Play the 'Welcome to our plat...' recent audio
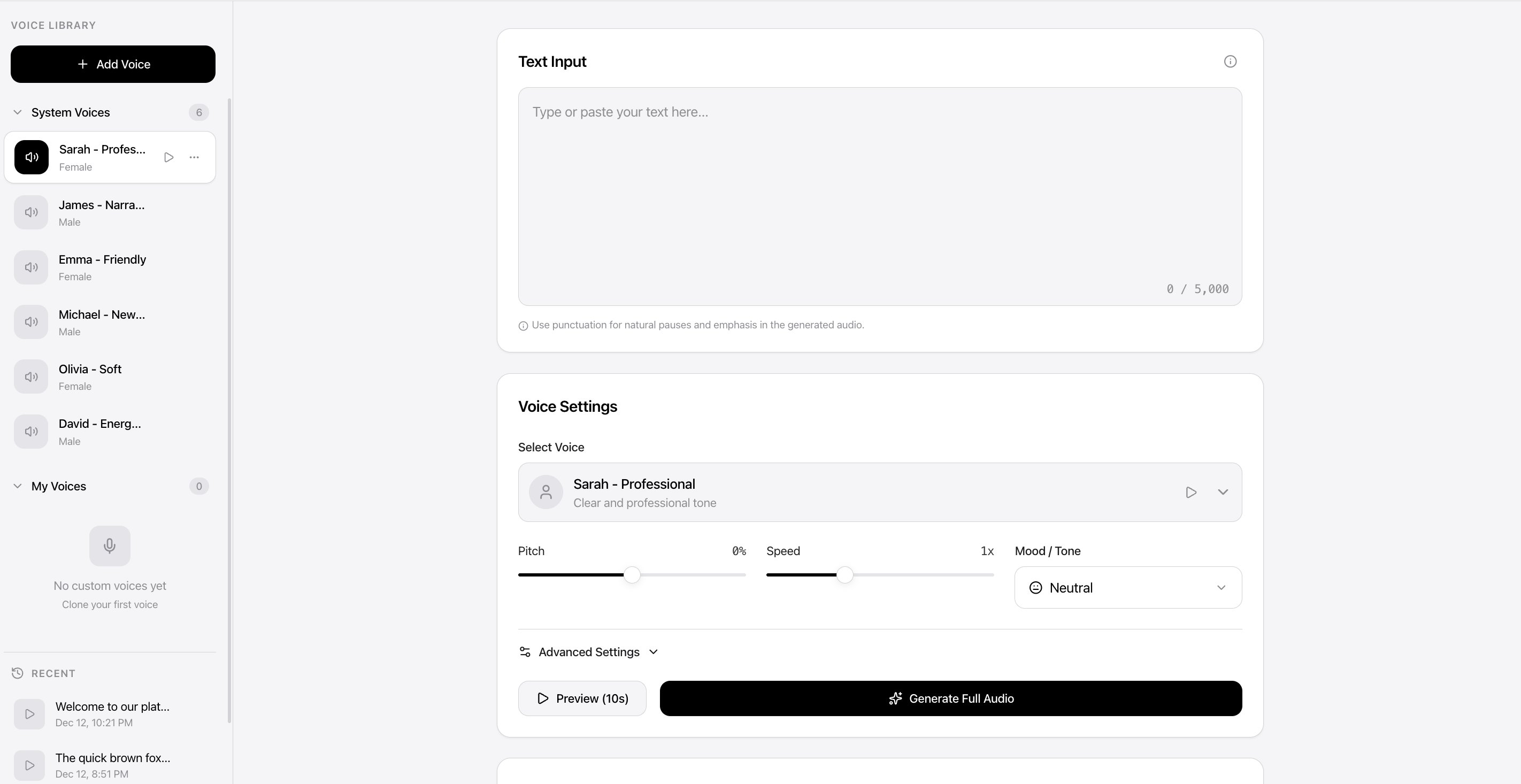1521x784 pixels. [29, 714]
